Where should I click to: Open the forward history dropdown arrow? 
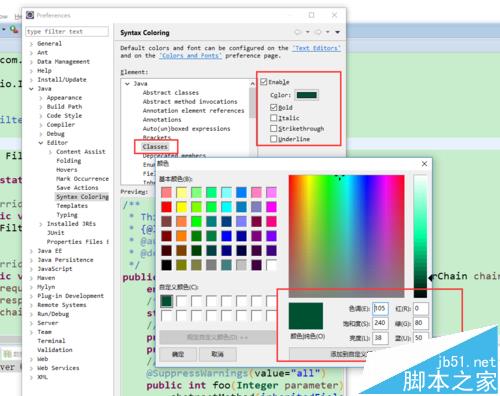click(x=328, y=32)
